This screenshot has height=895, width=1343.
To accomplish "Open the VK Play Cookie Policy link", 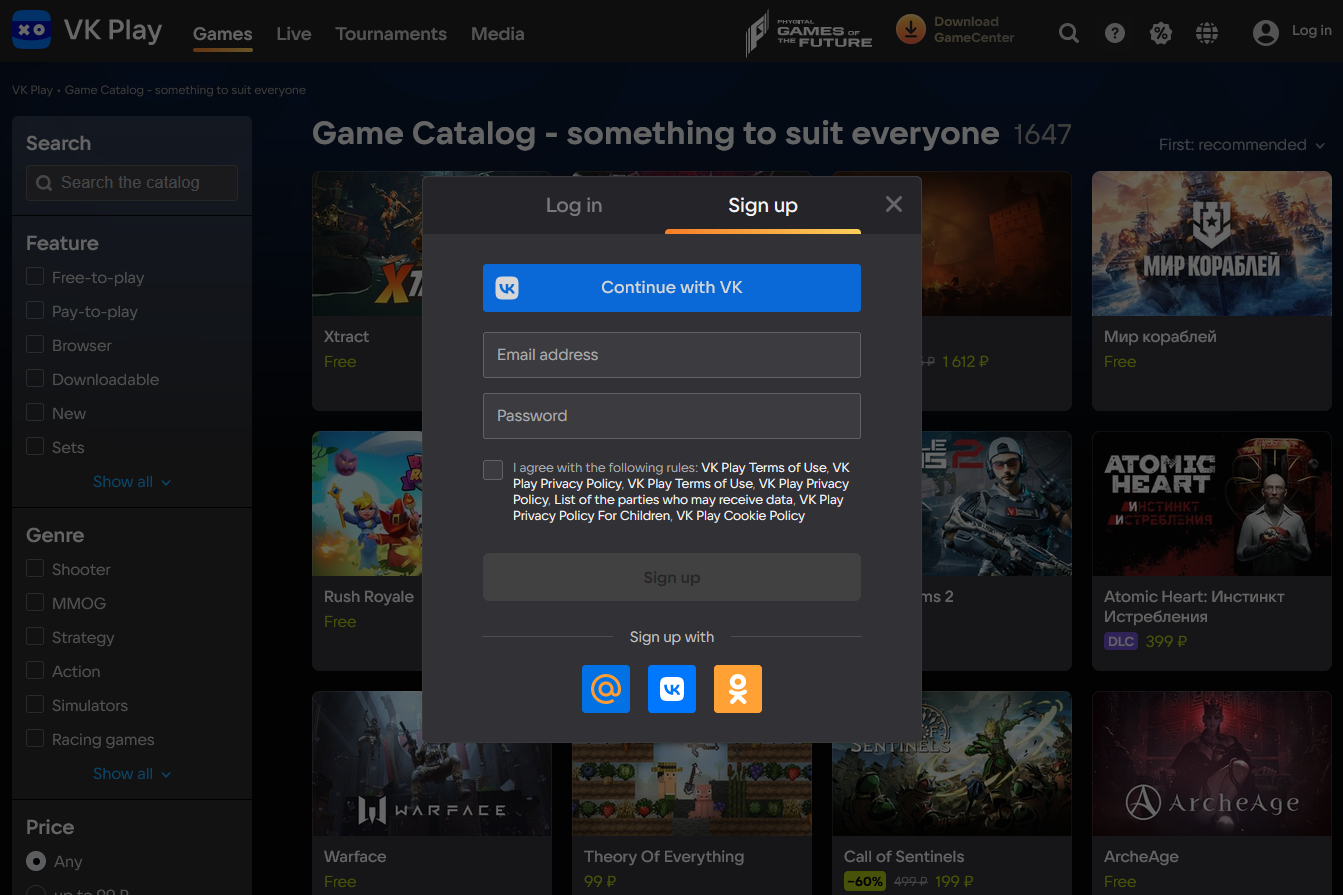I will [740, 516].
